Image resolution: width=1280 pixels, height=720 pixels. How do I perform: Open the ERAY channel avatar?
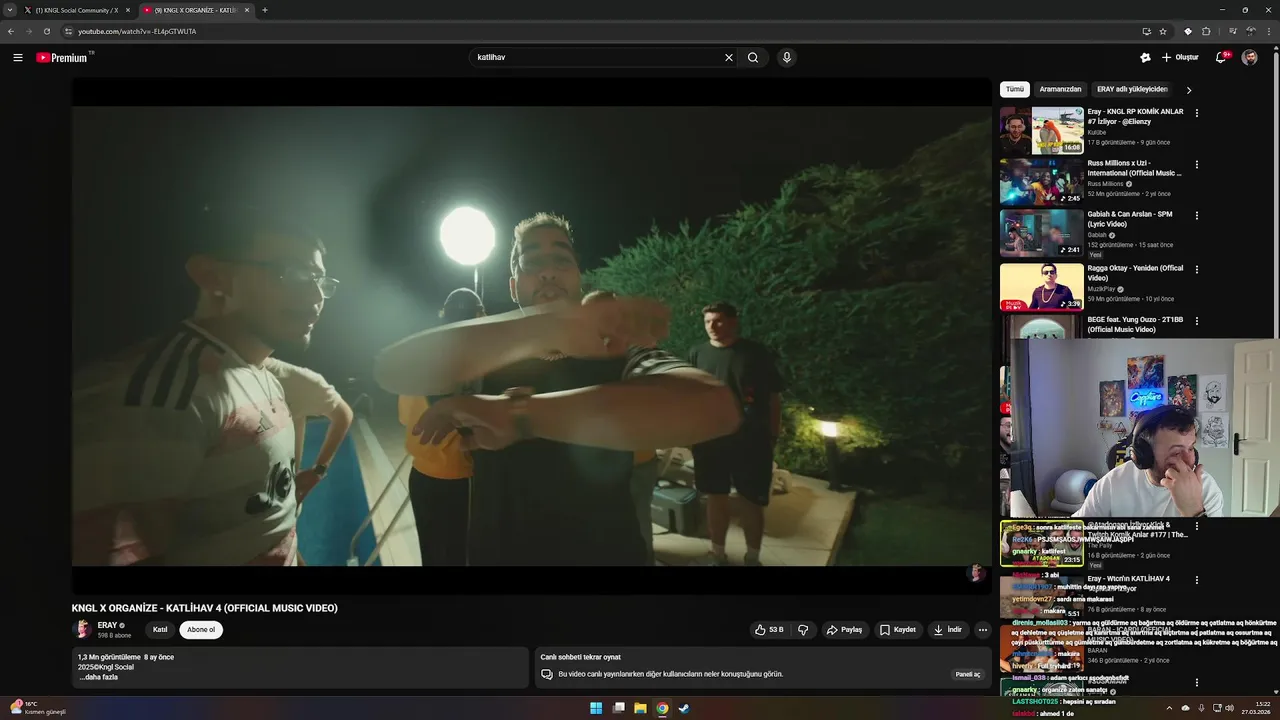click(82, 629)
